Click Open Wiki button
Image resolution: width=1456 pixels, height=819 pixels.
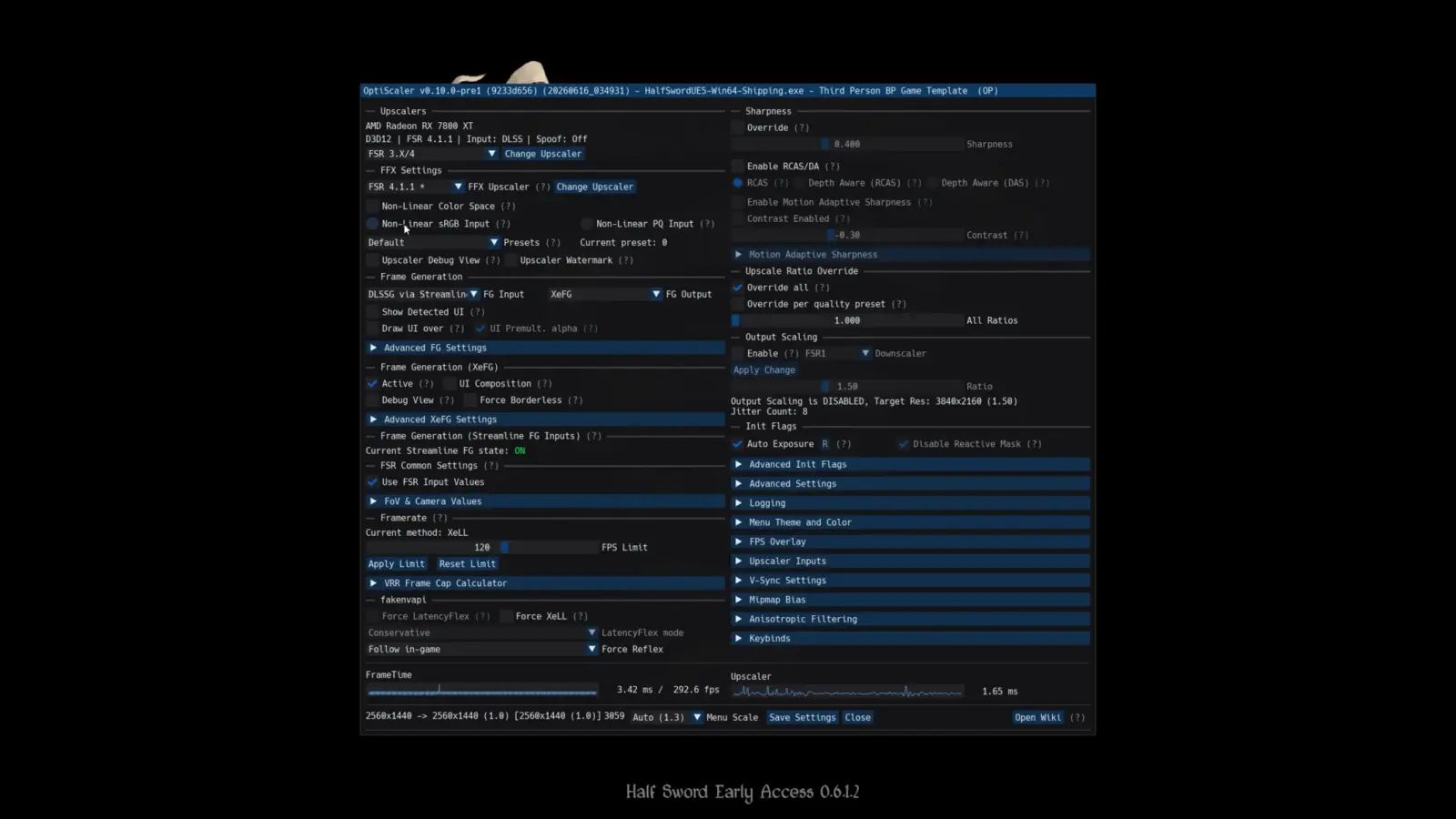[1037, 718]
